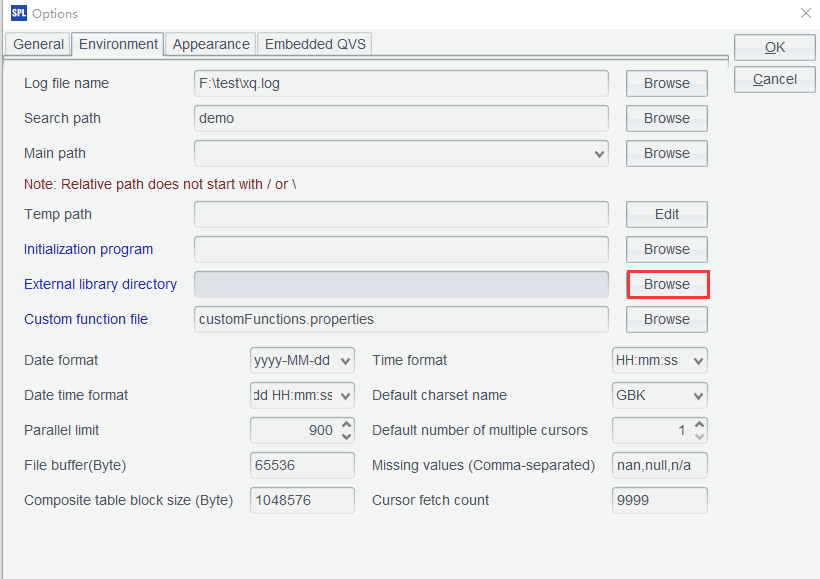Expand the Time format dropdown
The width and height of the screenshot is (820, 579).
tap(698, 361)
